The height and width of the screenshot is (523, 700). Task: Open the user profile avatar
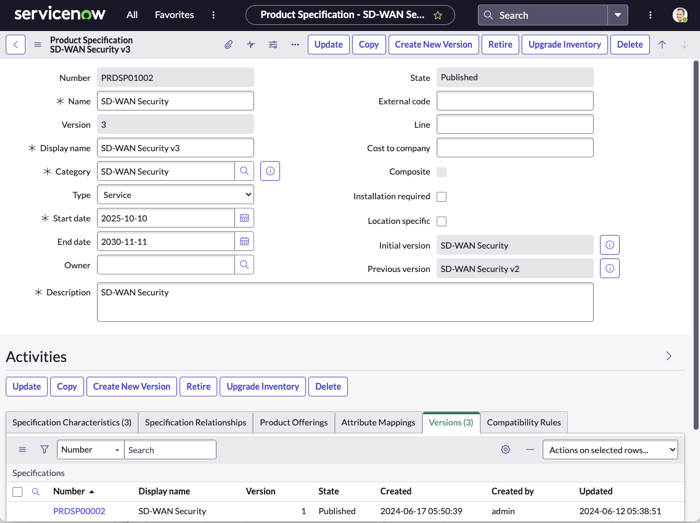(x=680, y=15)
